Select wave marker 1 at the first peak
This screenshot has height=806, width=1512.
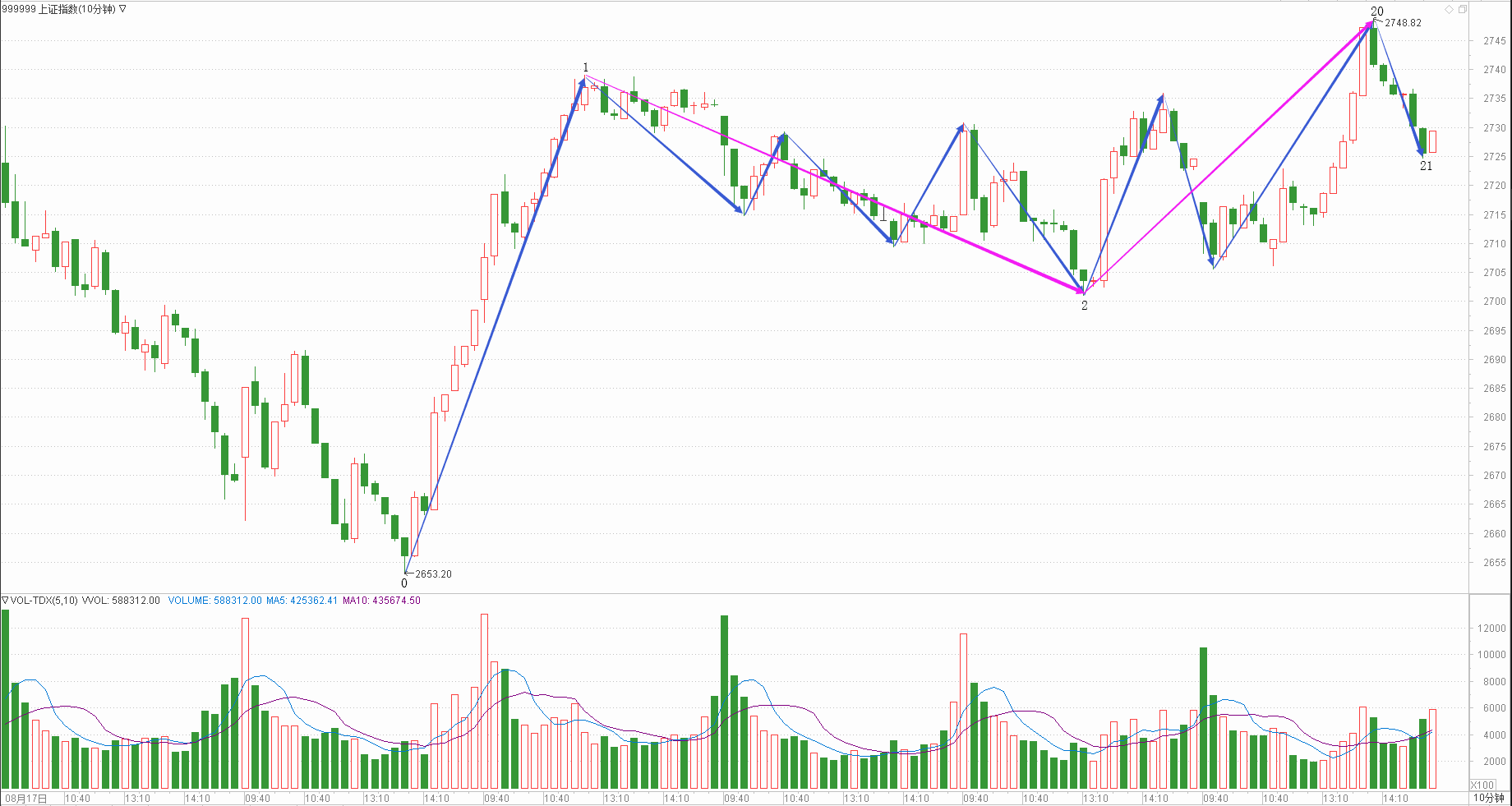(585, 67)
